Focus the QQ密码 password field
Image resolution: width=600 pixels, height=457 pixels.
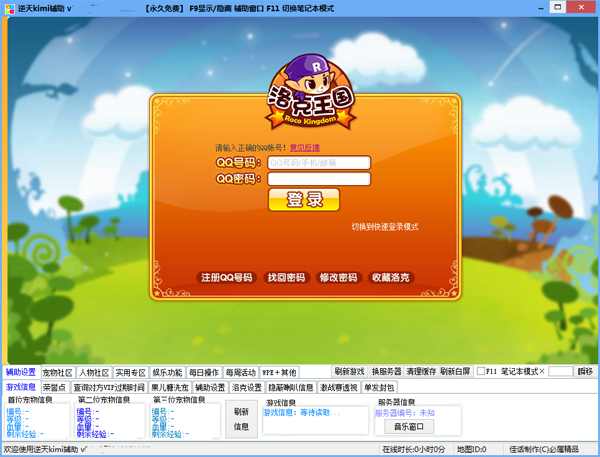[x=319, y=179]
